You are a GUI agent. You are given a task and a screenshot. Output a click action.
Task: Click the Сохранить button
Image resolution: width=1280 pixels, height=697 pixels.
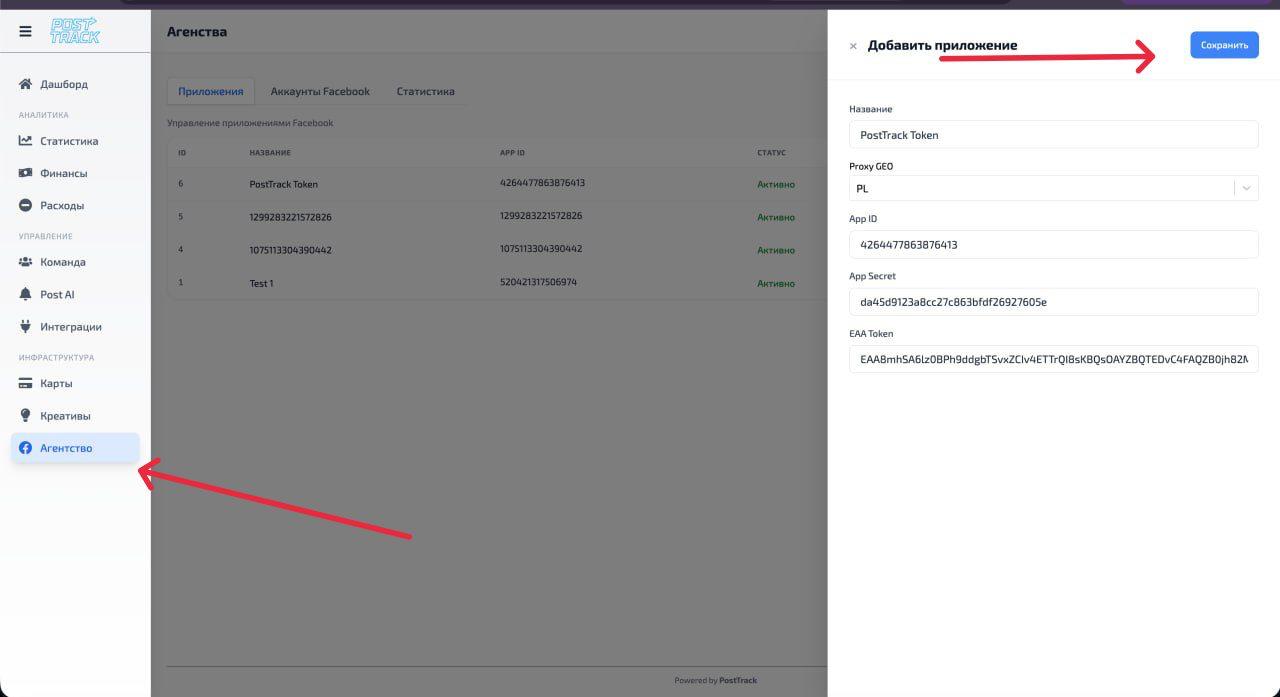coord(1224,45)
